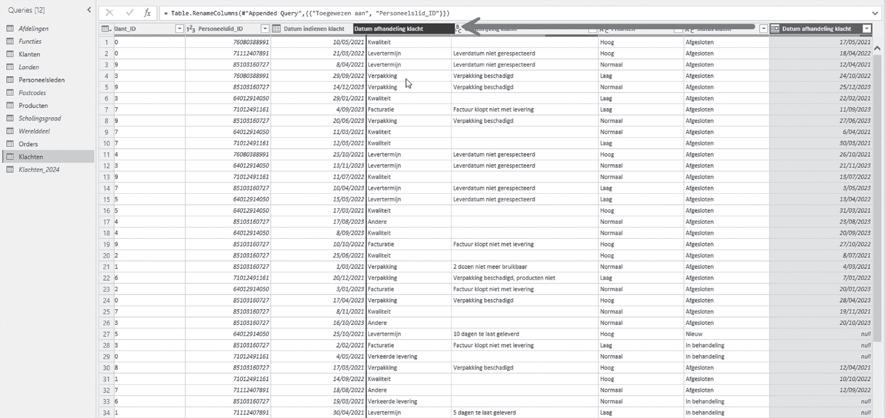
Task: Select the Personeelslid_ID column header
Action: (x=226, y=28)
